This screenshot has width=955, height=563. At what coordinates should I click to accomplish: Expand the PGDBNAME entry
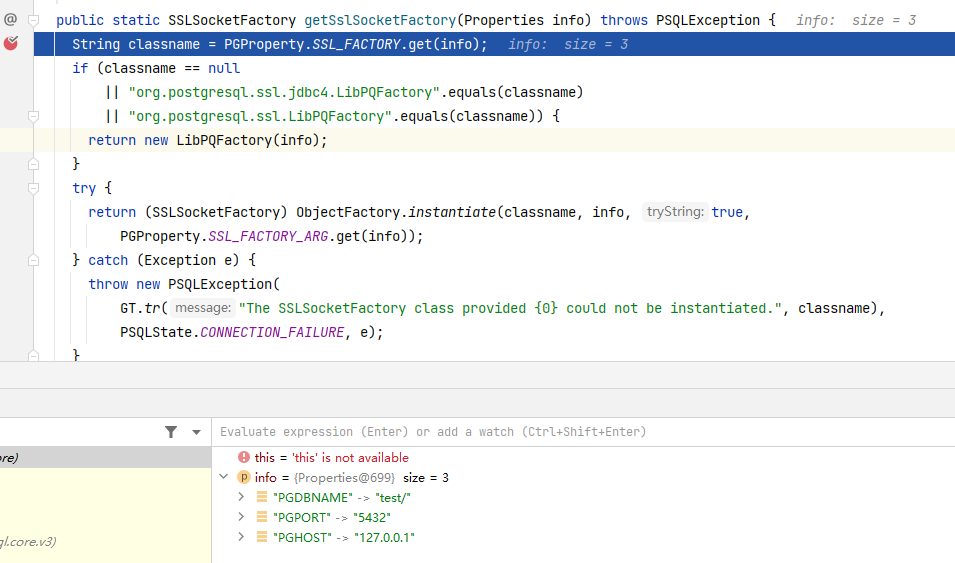tap(241, 497)
